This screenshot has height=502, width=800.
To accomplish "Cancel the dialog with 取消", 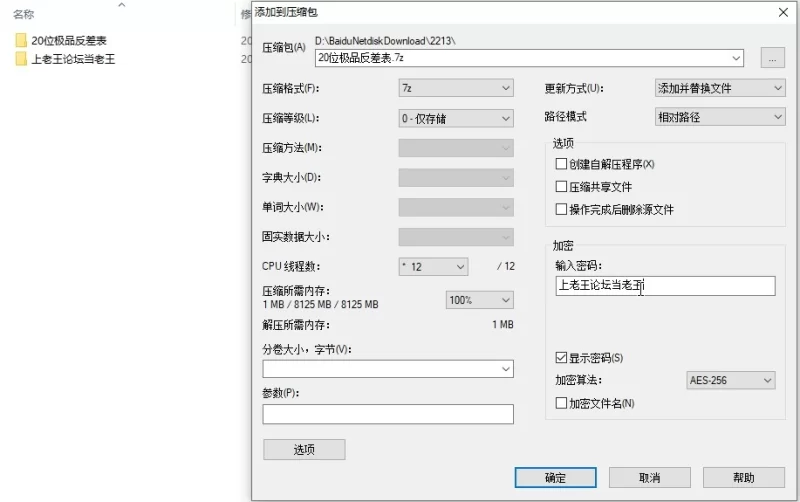I will coord(649,478).
